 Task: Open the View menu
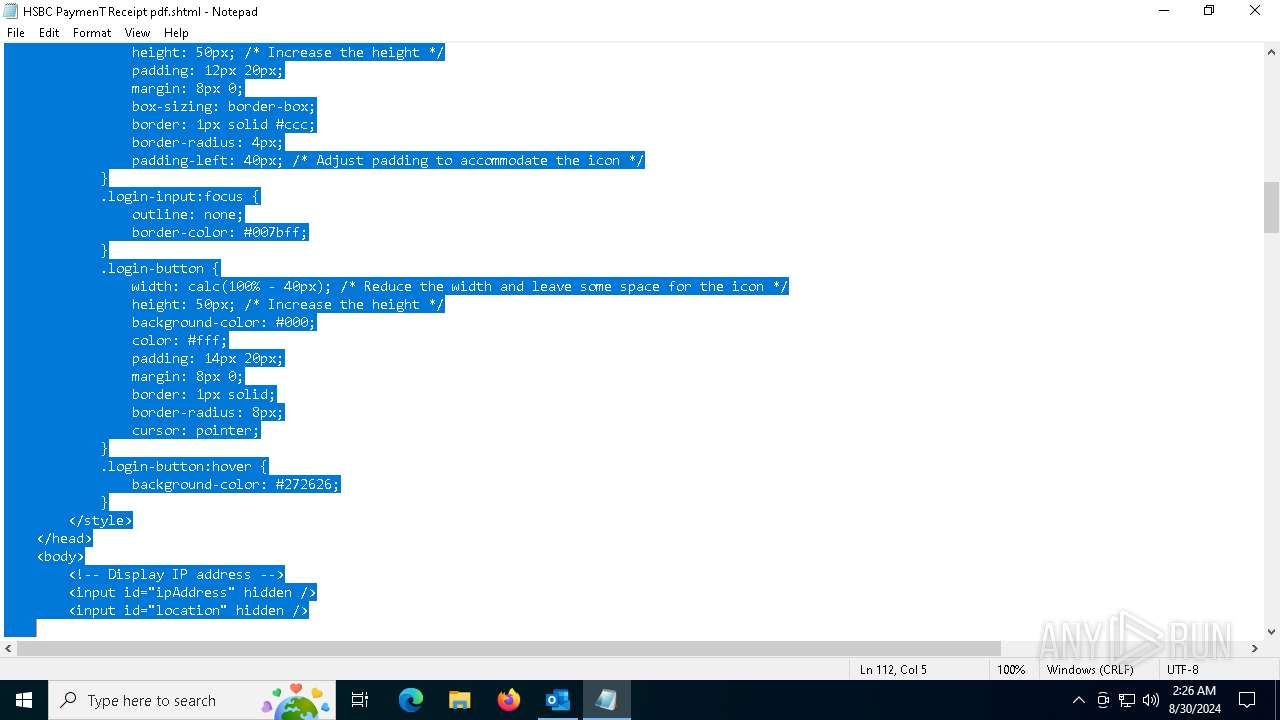click(138, 33)
